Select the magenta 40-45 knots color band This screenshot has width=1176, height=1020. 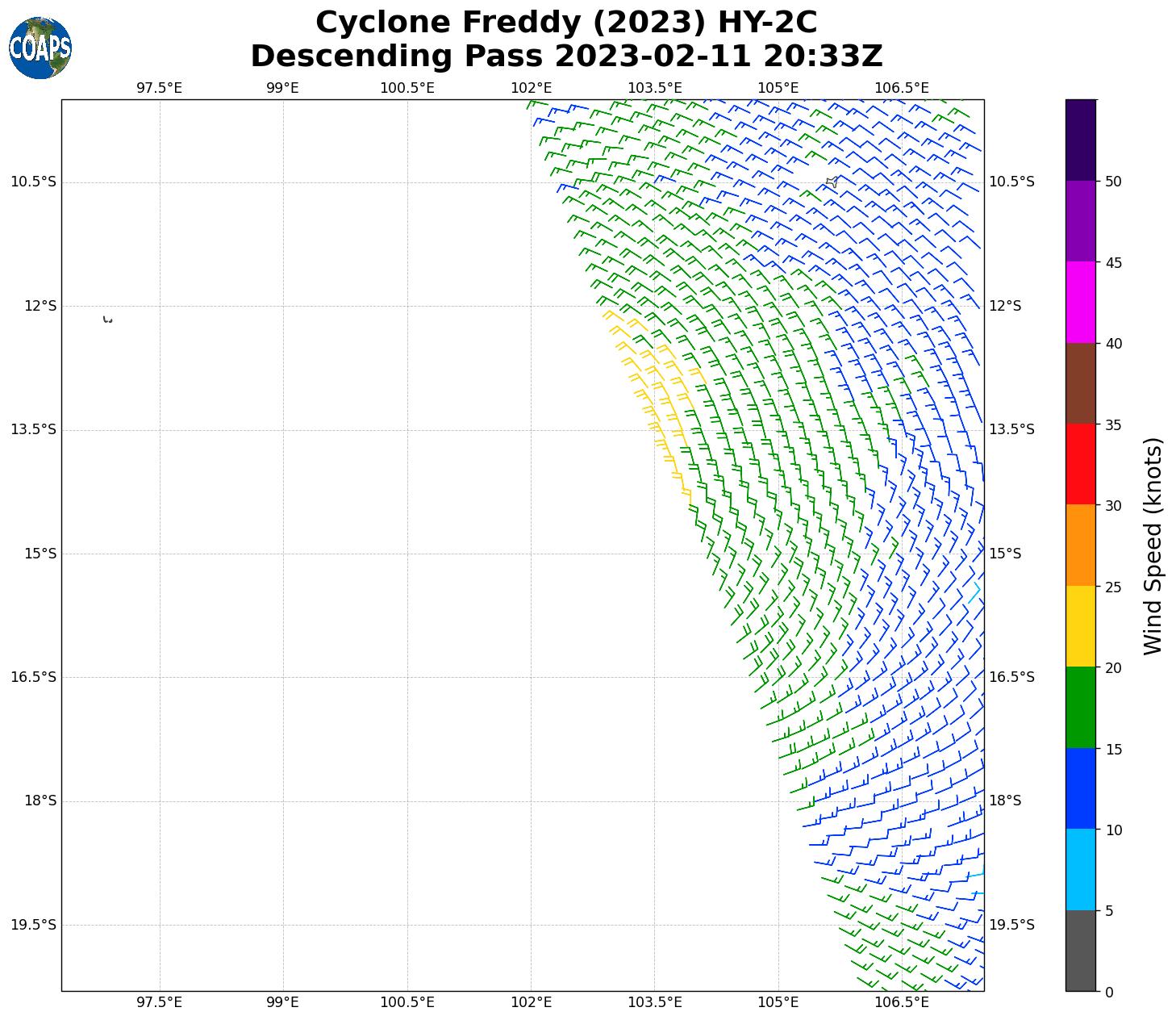[1080, 302]
